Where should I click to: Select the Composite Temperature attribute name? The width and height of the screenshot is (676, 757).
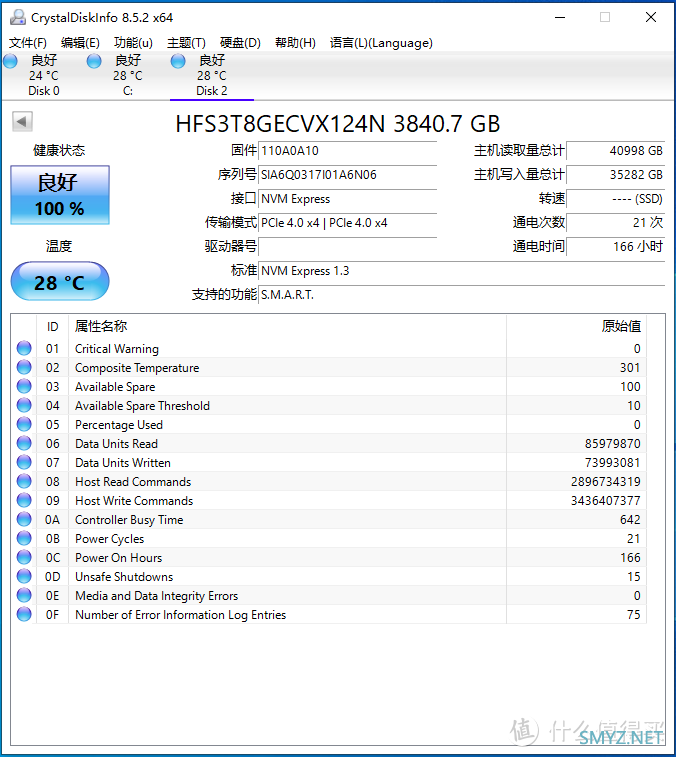[137, 368]
